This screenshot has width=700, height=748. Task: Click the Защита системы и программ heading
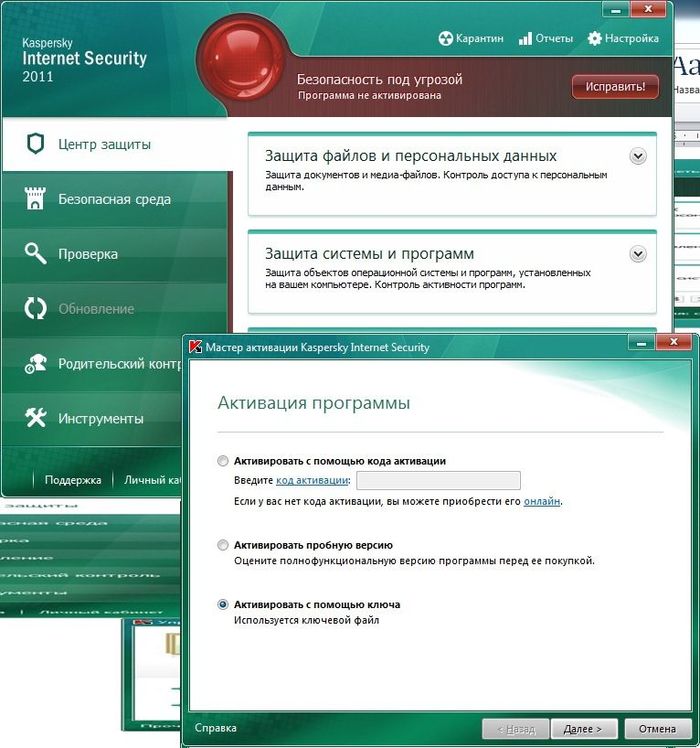[x=369, y=254]
